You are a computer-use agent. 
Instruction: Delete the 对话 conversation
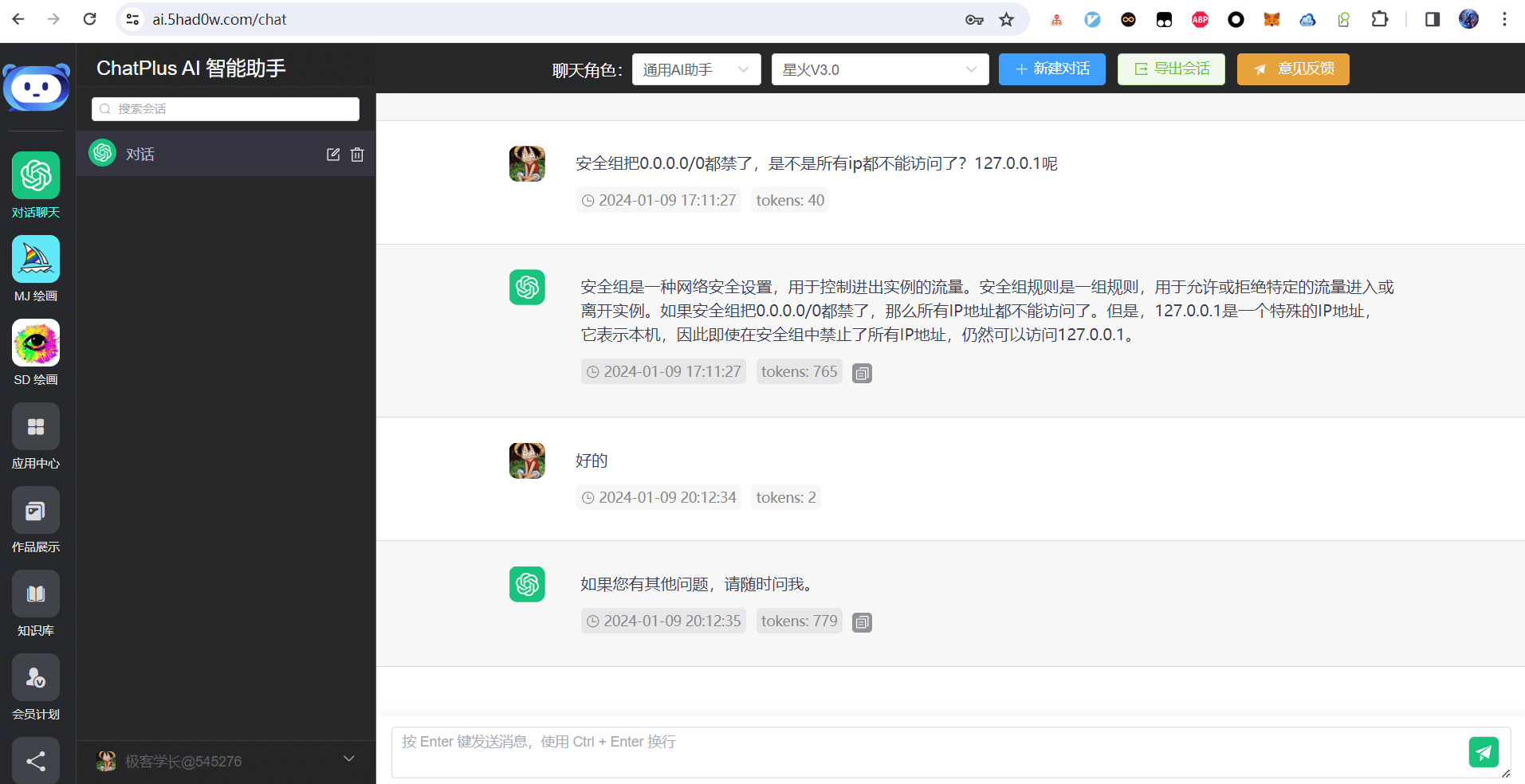pos(357,155)
